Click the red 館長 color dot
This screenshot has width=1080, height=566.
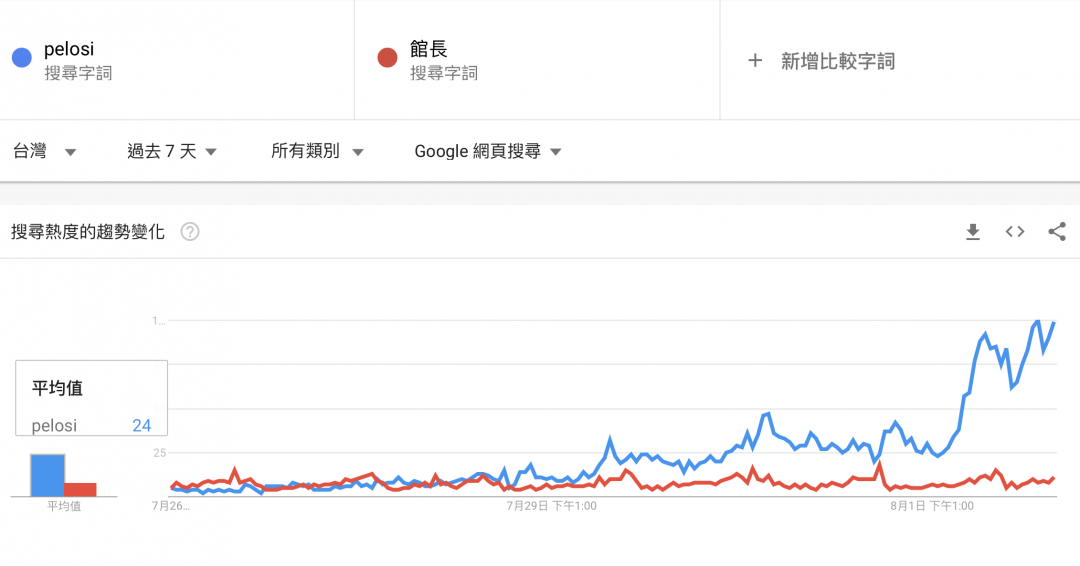pos(387,58)
